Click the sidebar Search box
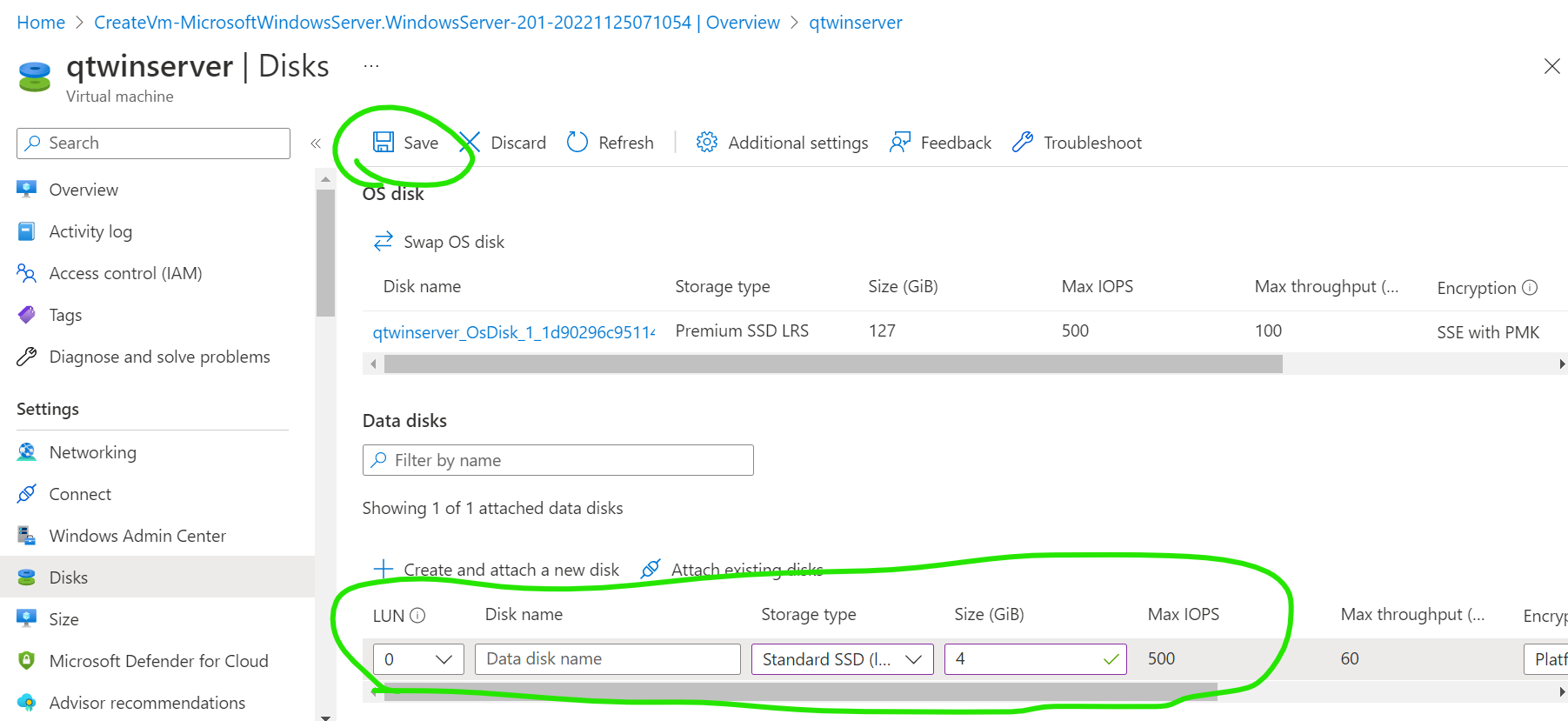 (153, 144)
